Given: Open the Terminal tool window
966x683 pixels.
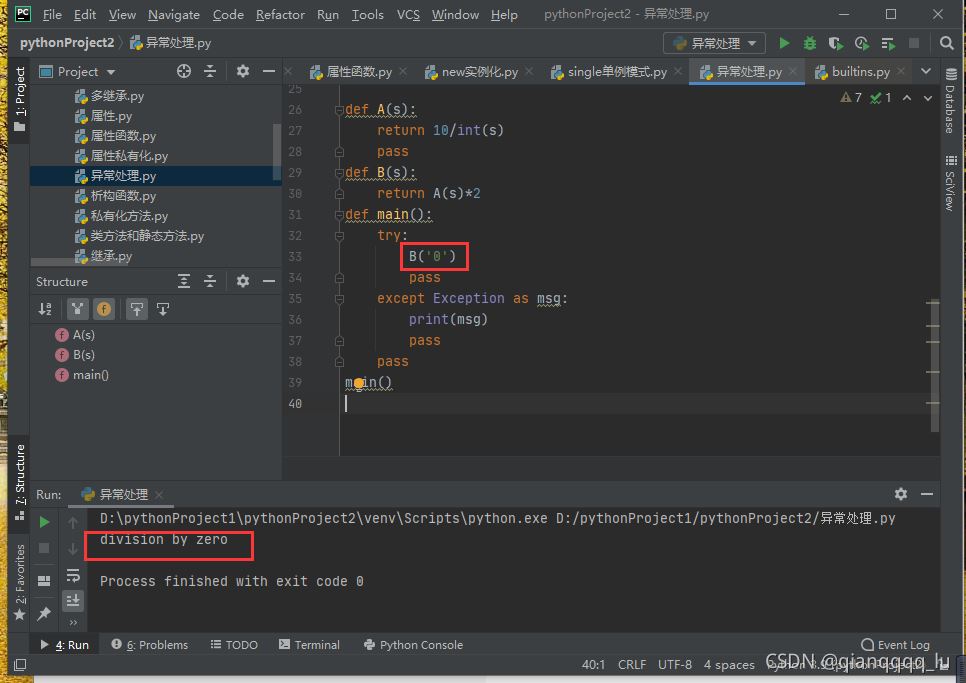Looking at the screenshot, I should (309, 645).
